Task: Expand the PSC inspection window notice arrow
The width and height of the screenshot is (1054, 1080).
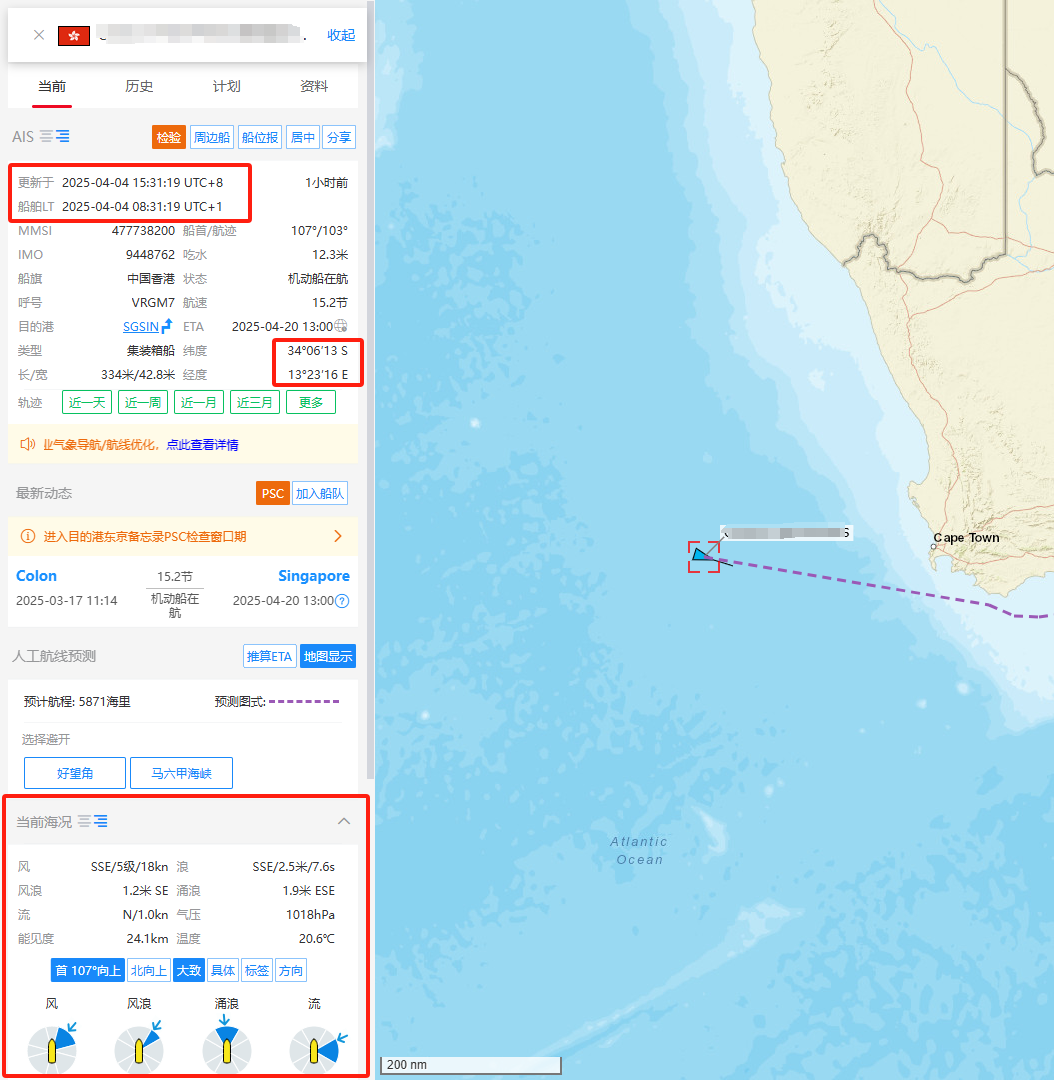Action: pyautogui.click(x=338, y=536)
